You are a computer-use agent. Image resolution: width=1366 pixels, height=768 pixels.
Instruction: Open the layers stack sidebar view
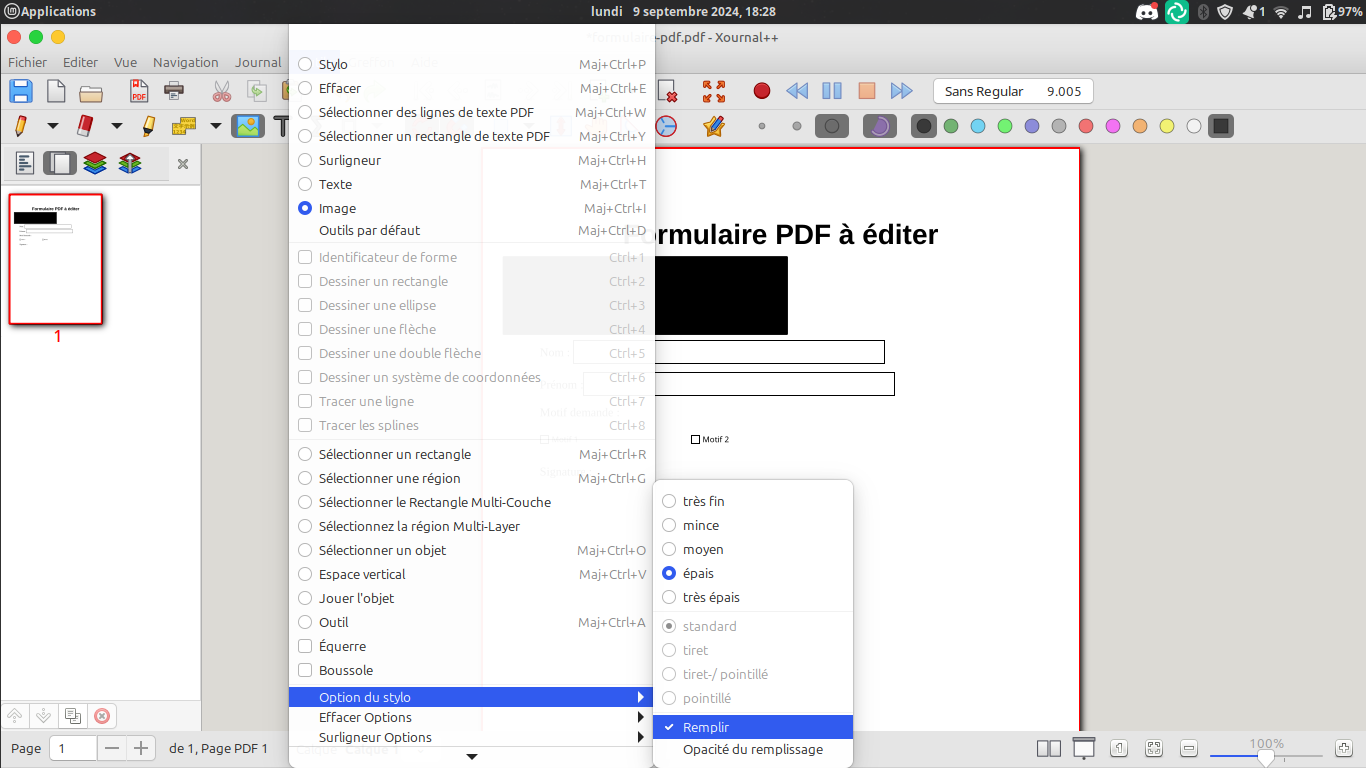point(95,163)
